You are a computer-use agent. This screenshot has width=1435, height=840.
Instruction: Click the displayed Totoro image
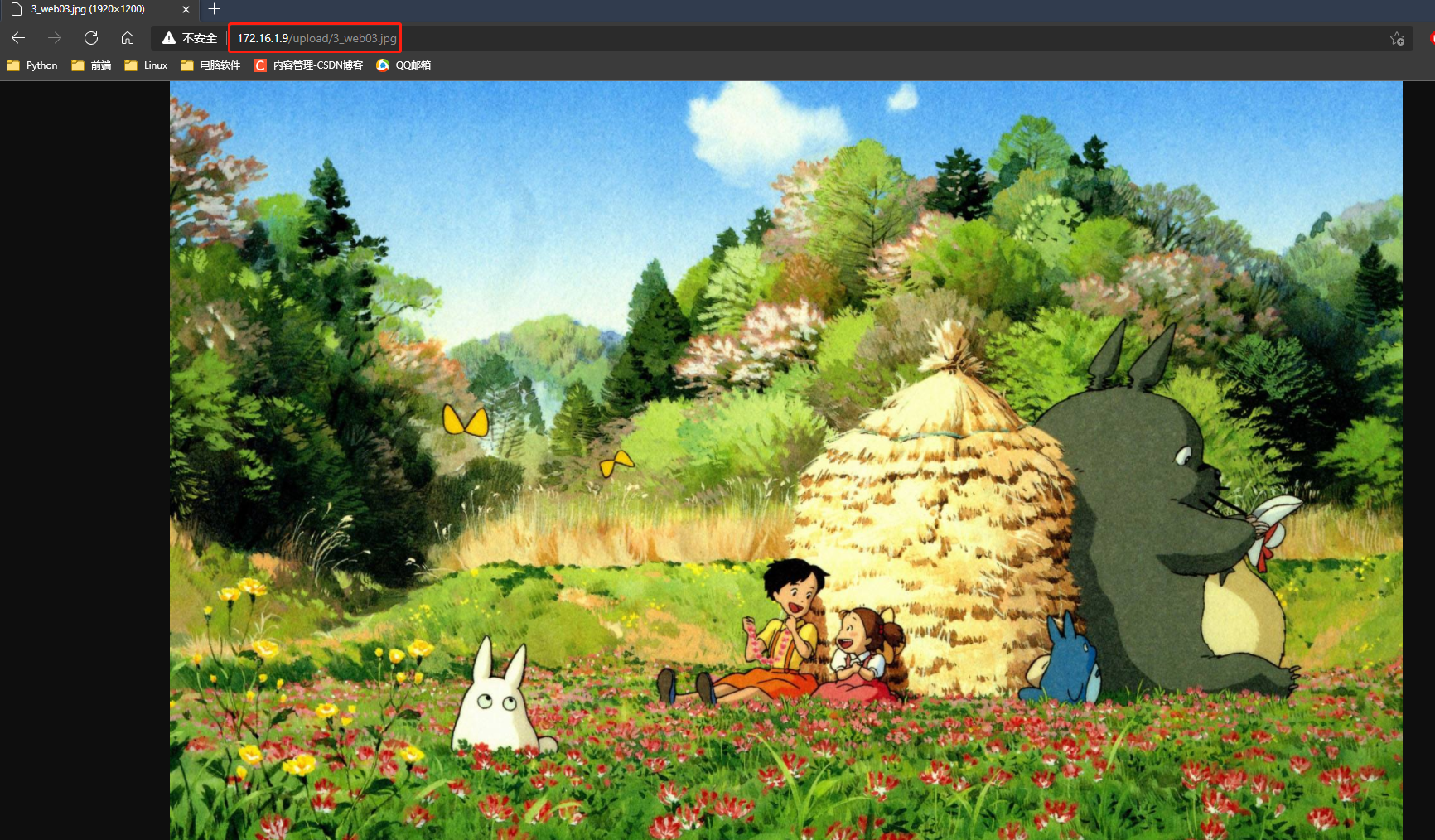pyautogui.click(x=786, y=461)
